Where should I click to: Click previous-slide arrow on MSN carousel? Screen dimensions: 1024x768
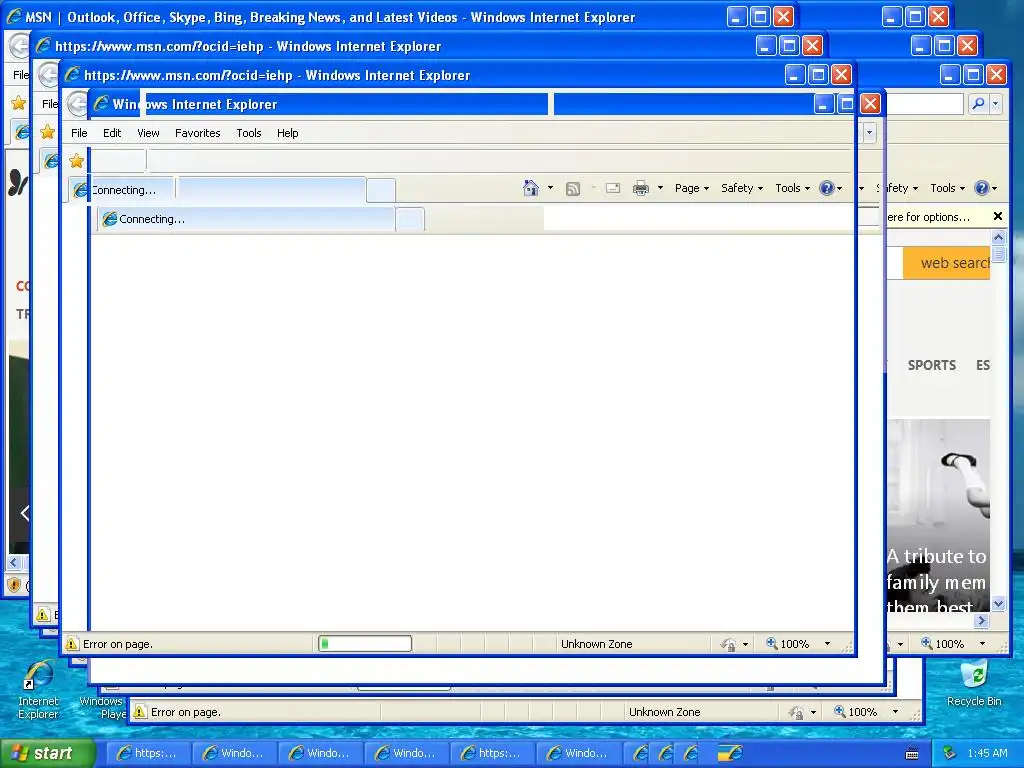[x=24, y=513]
